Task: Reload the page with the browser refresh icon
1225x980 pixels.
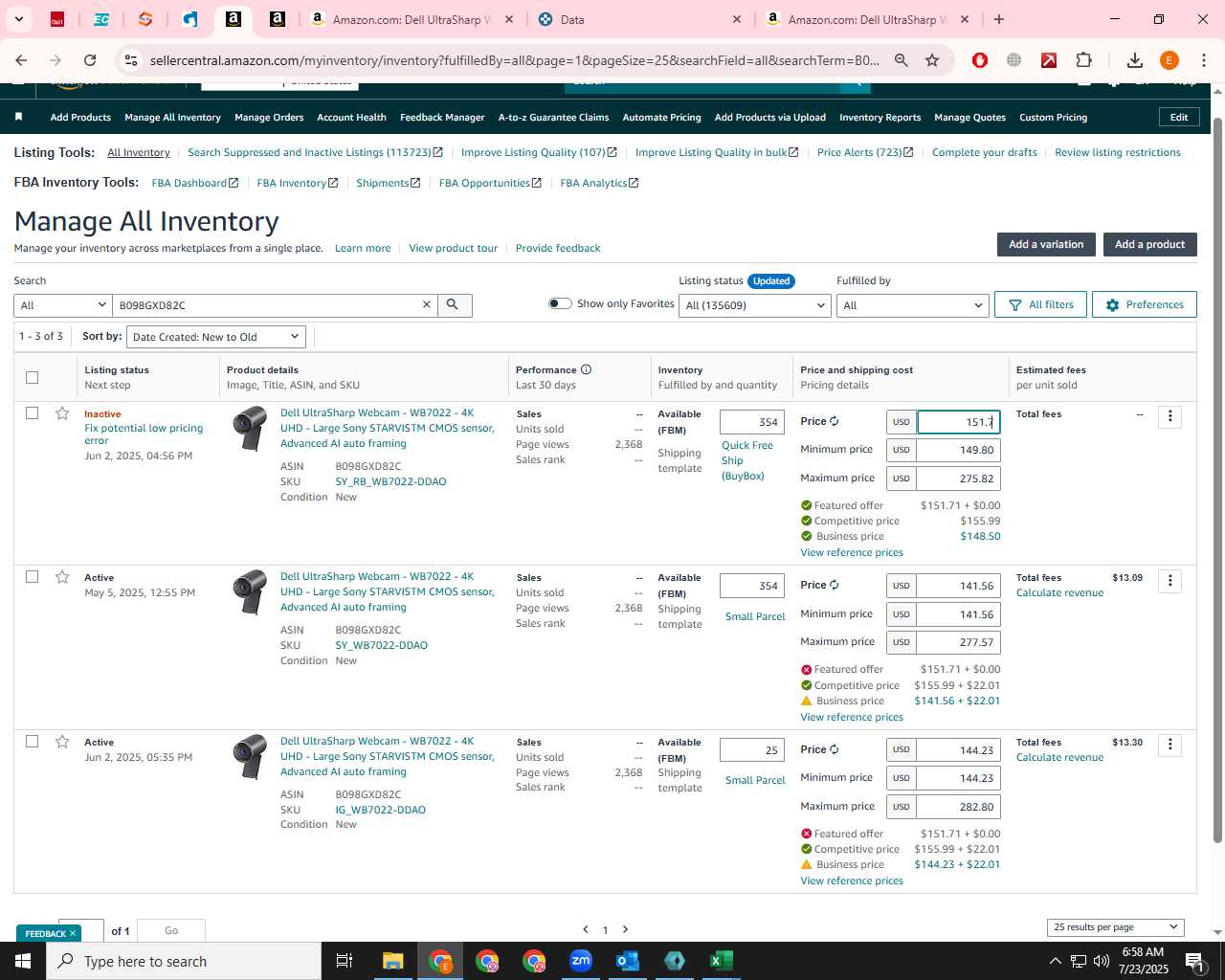Action: coord(90,60)
